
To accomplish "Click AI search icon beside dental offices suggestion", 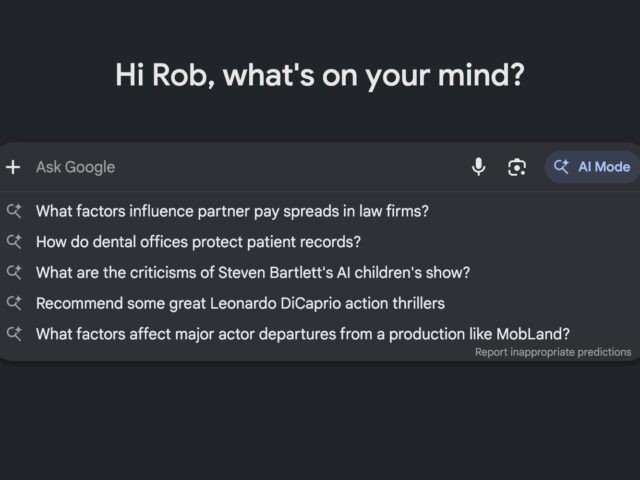I will pyautogui.click(x=14, y=241).
